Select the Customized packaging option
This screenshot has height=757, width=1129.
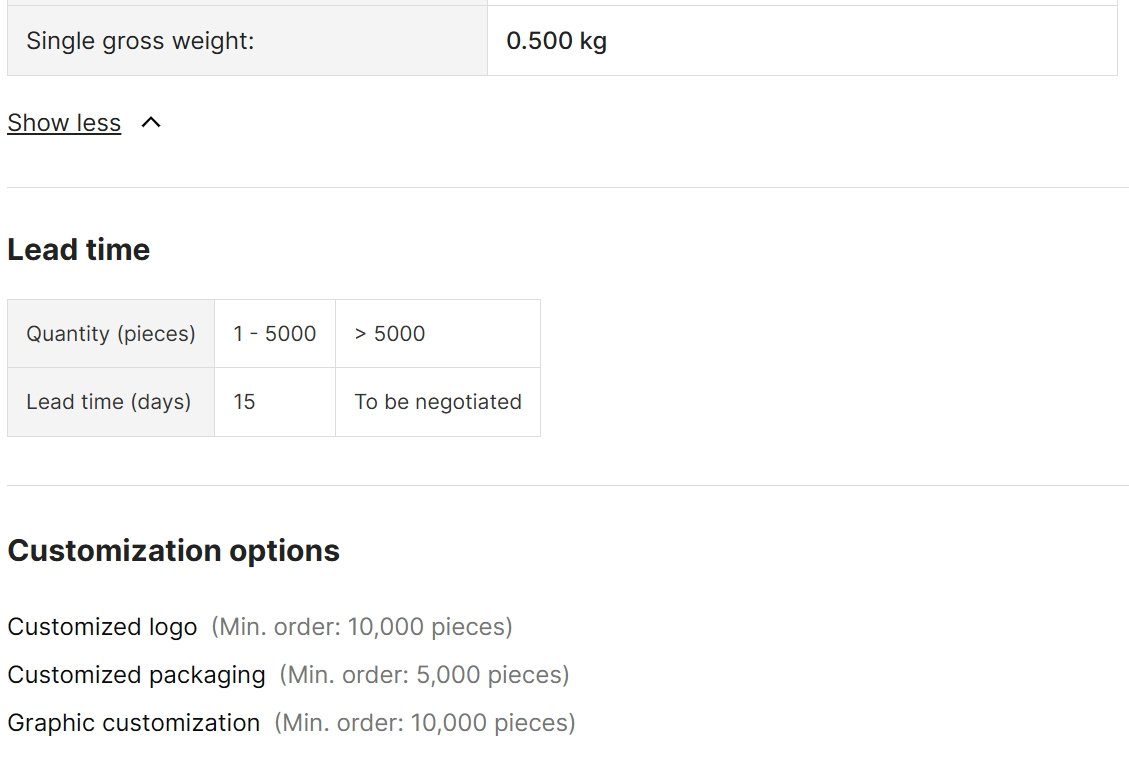tap(136, 675)
